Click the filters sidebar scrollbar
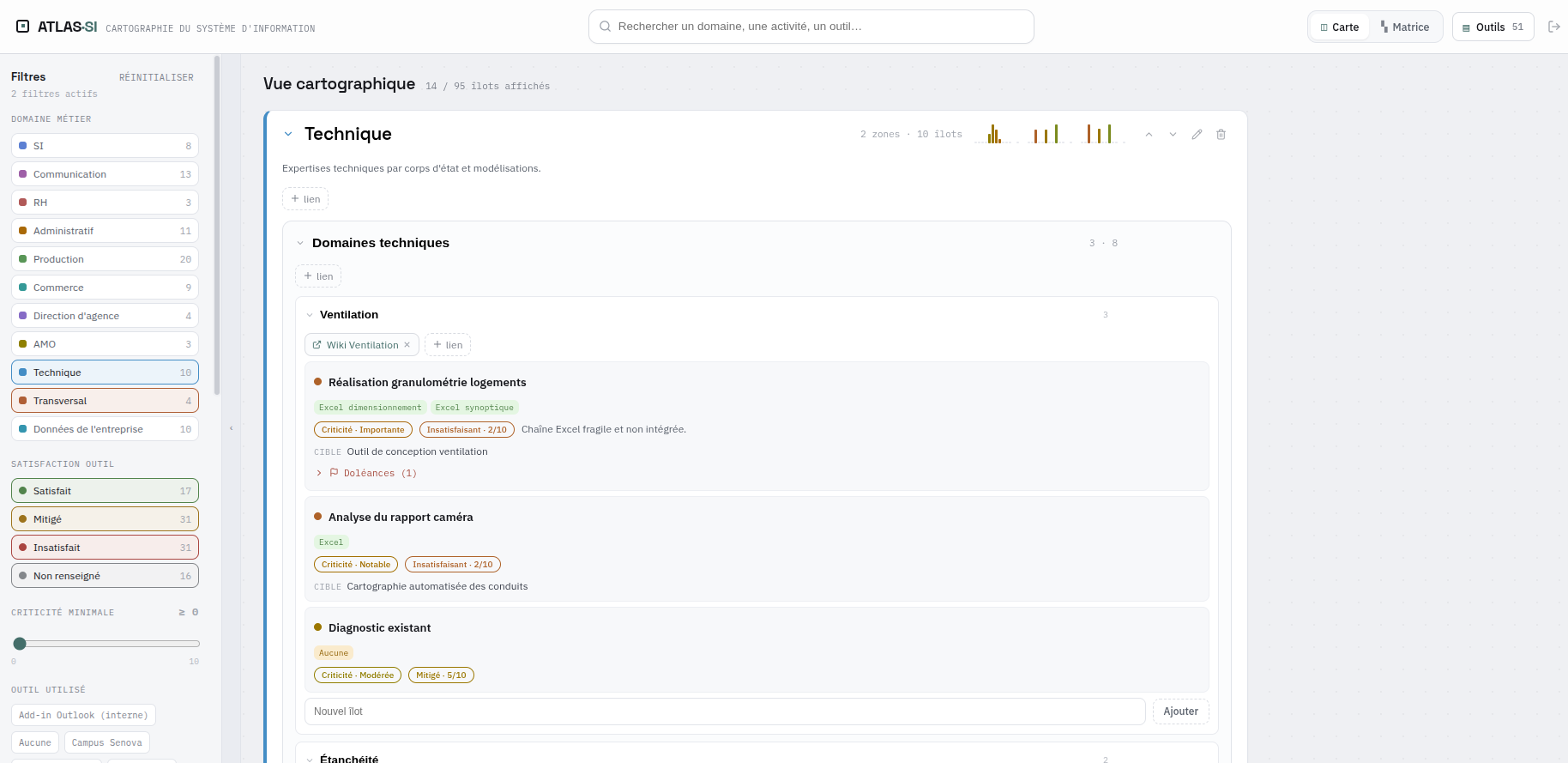Screen dimensions: 1568x763 click(217, 225)
